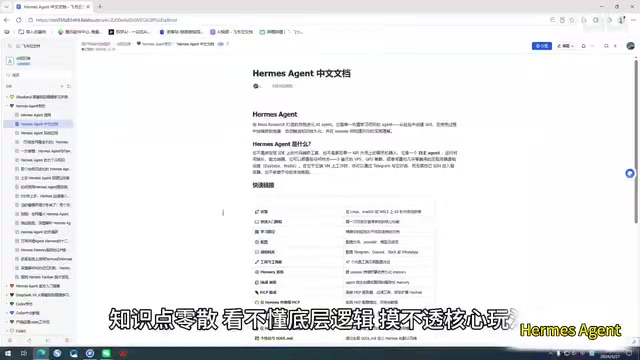Click the browser back arrow

(x=7, y=20)
